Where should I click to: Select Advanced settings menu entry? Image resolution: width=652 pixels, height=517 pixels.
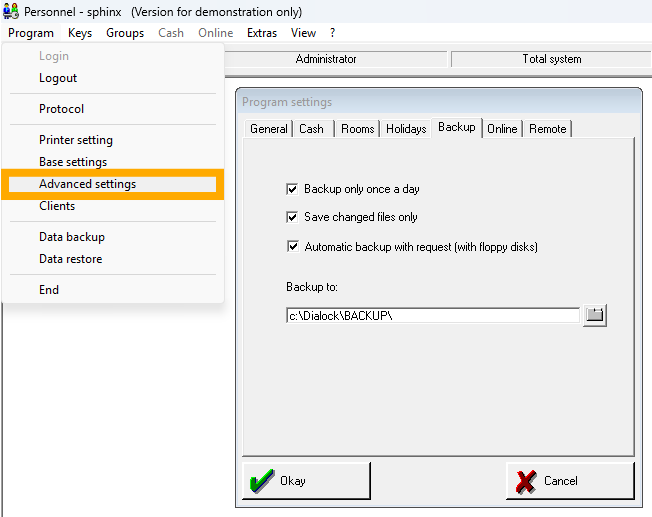coord(88,184)
